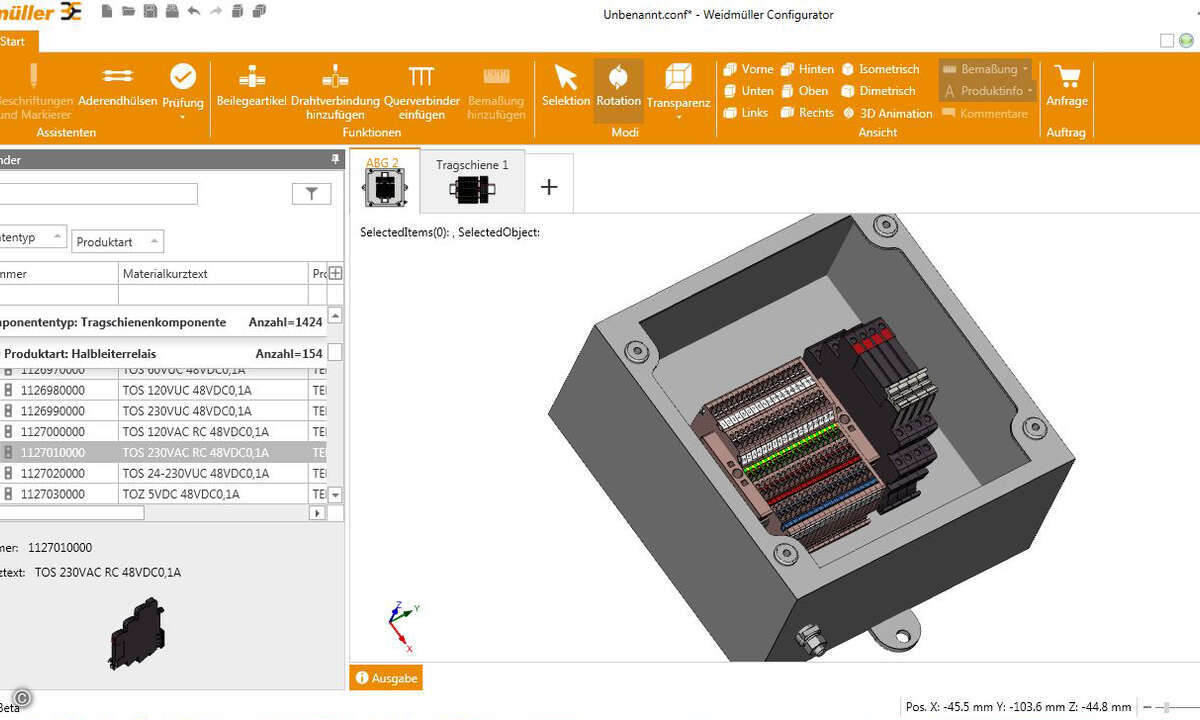Create a new file via title bar icon
This screenshot has width=1200, height=720.
(x=106, y=12)
